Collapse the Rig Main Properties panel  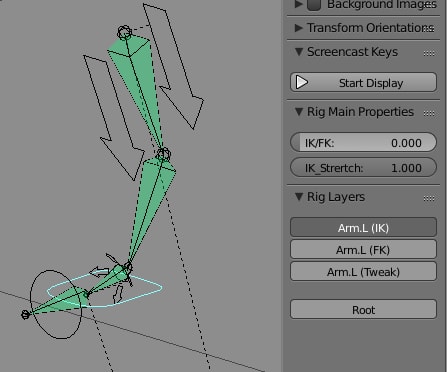299,111
